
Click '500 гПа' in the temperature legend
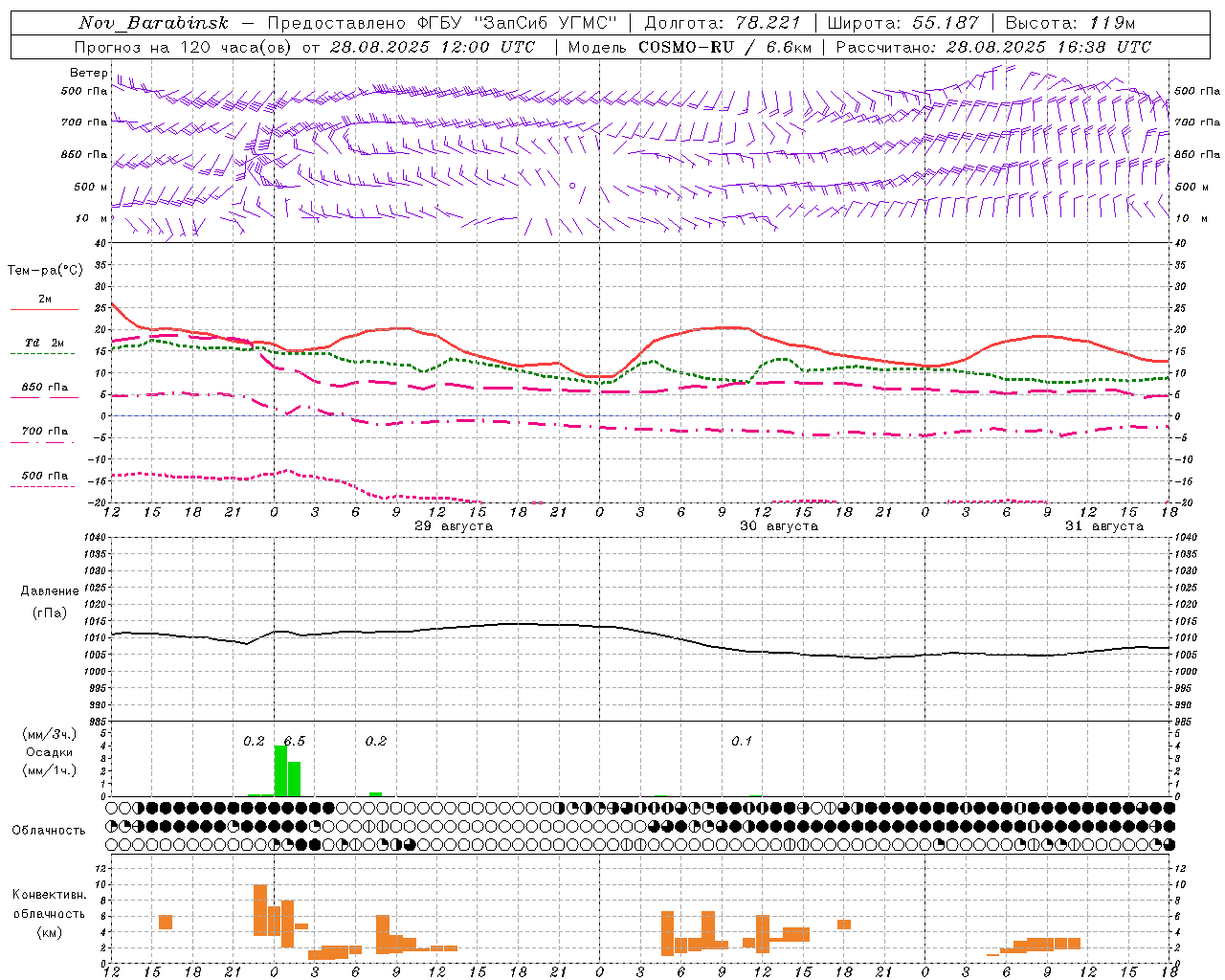pyautogui.click(x=45, y=476)
